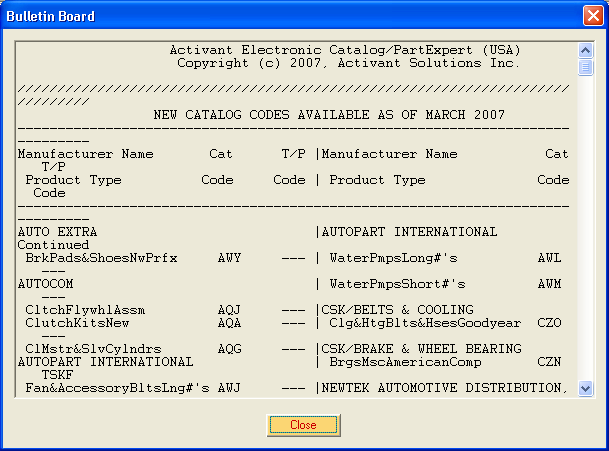Image resolution: width=609 pixels, height=451 pixels.
Task: Click the yellow Close button
Action: click(x=303, y=425)
